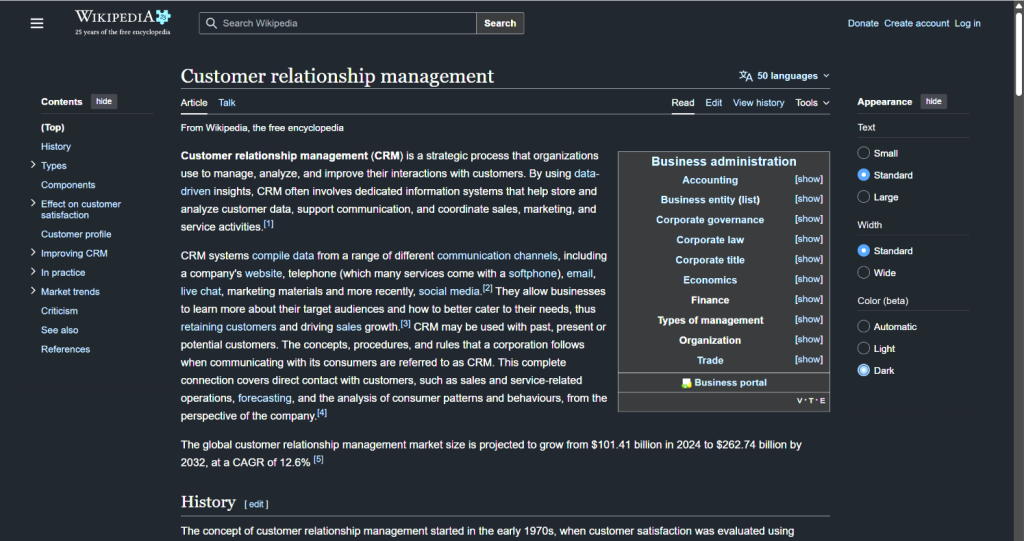This screenshot has height=541, width=1024.
Task: Open the View history tab
Action: (x=758, y=103)
